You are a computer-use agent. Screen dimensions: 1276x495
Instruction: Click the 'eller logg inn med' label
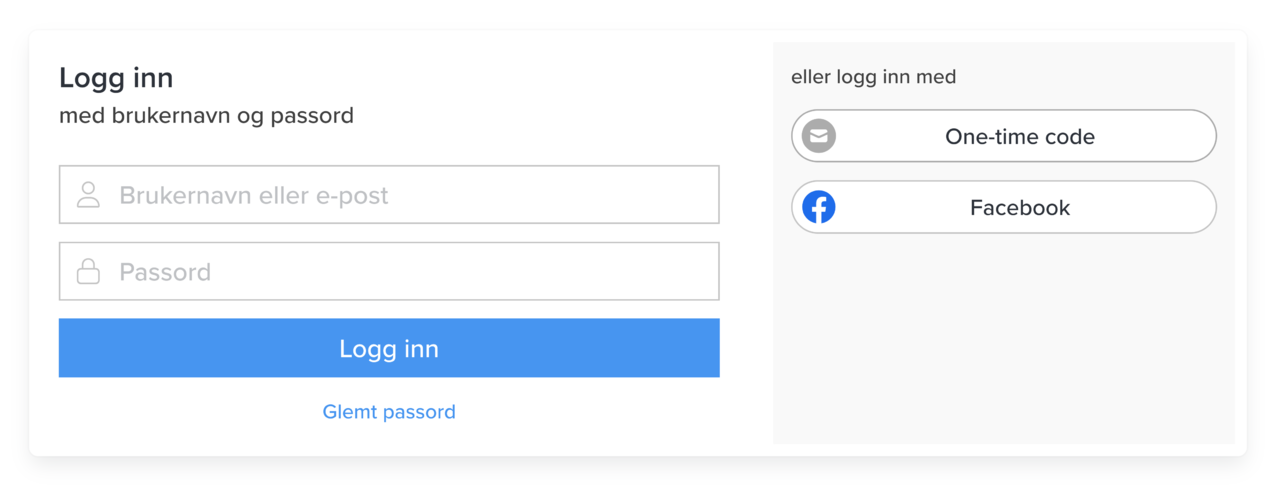[873, 77]
